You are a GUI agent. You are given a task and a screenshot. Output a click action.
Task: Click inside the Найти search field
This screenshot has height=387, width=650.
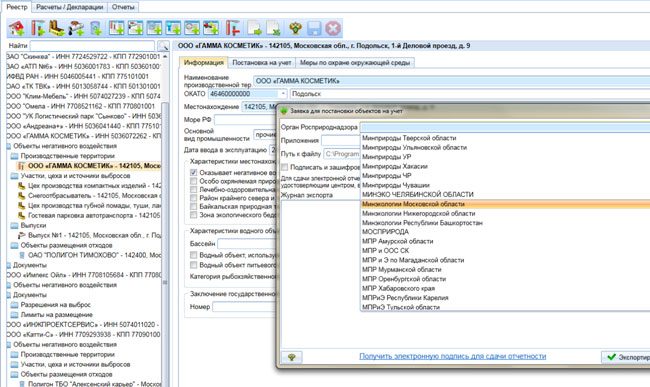point(92,46)
